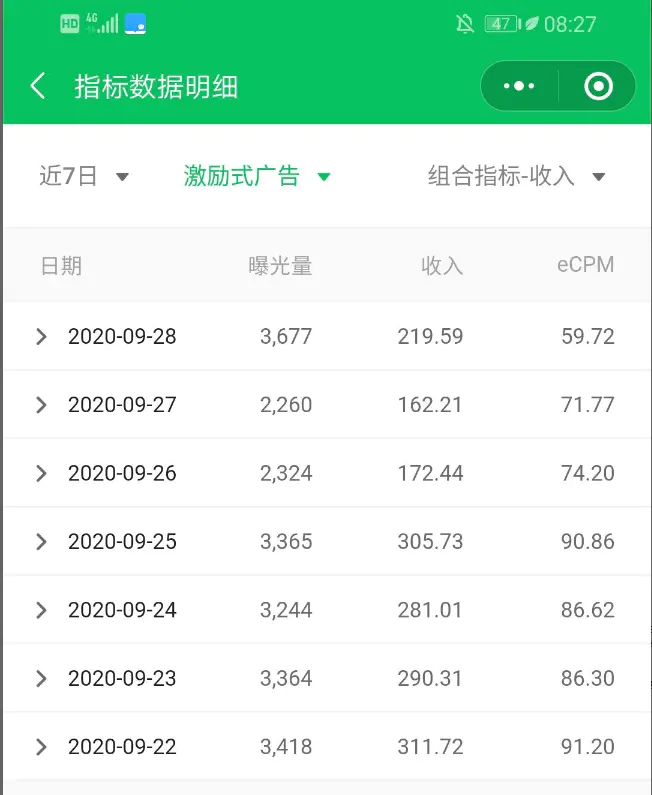Open the mini program more-options menu

click(x=519, y=86)
